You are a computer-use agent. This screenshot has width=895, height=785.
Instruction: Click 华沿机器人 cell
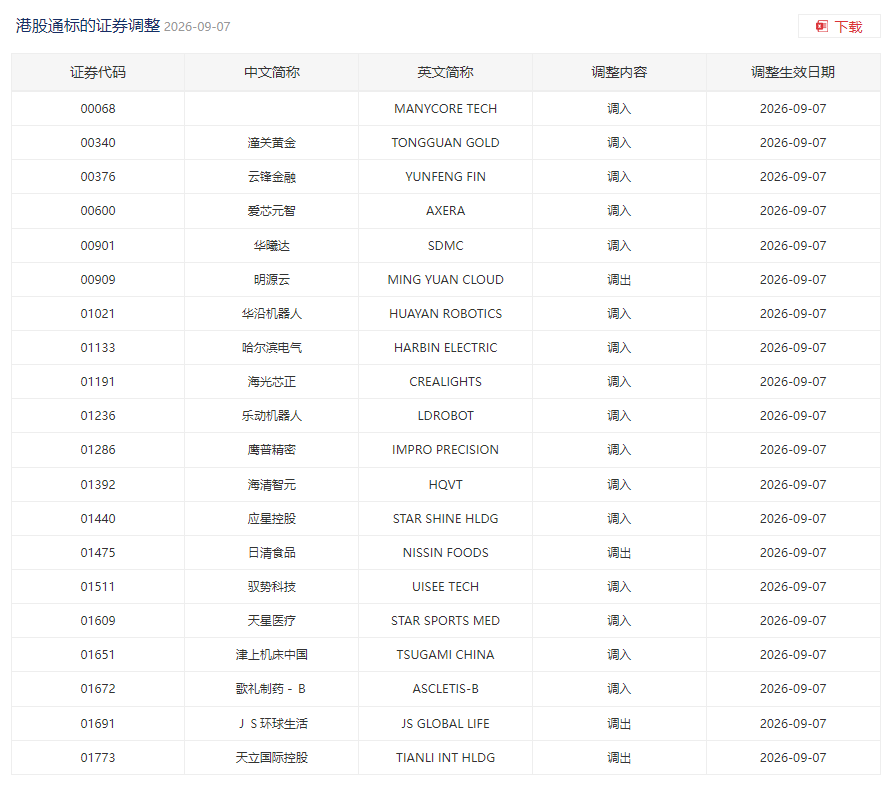click(x=272, y=313)
